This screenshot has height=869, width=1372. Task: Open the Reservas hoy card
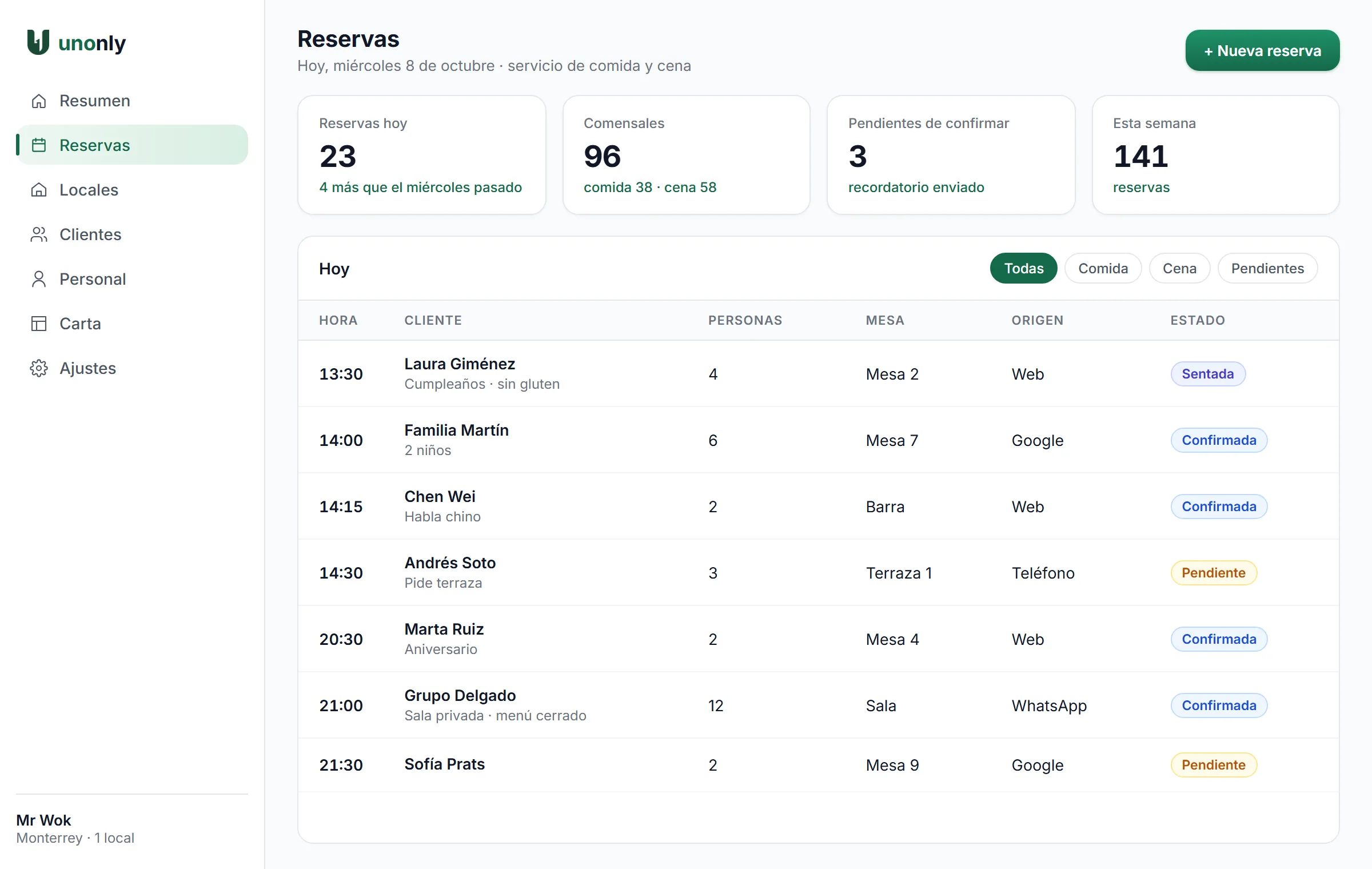[421, 155]
